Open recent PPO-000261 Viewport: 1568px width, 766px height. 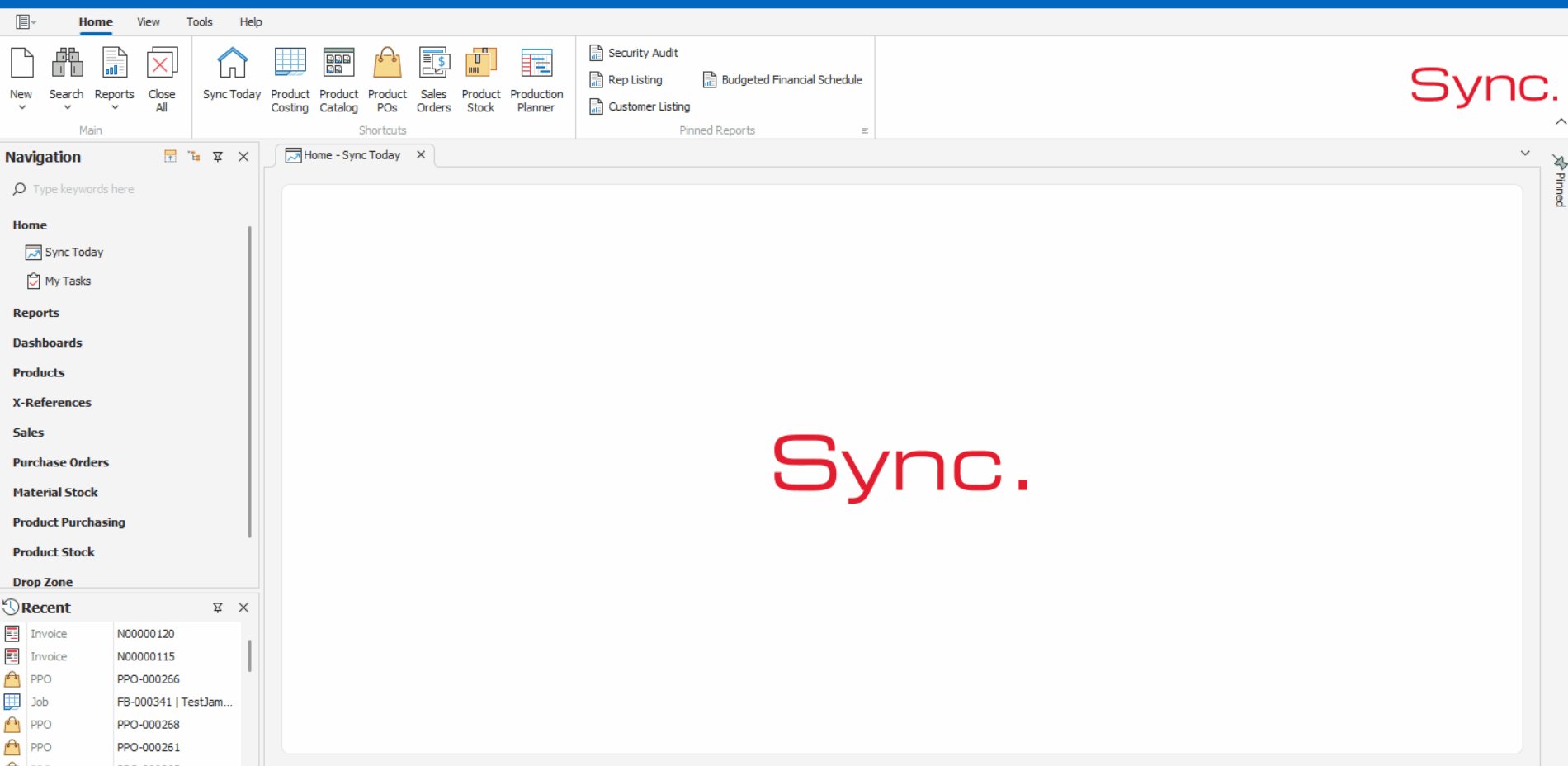point(122,748)
